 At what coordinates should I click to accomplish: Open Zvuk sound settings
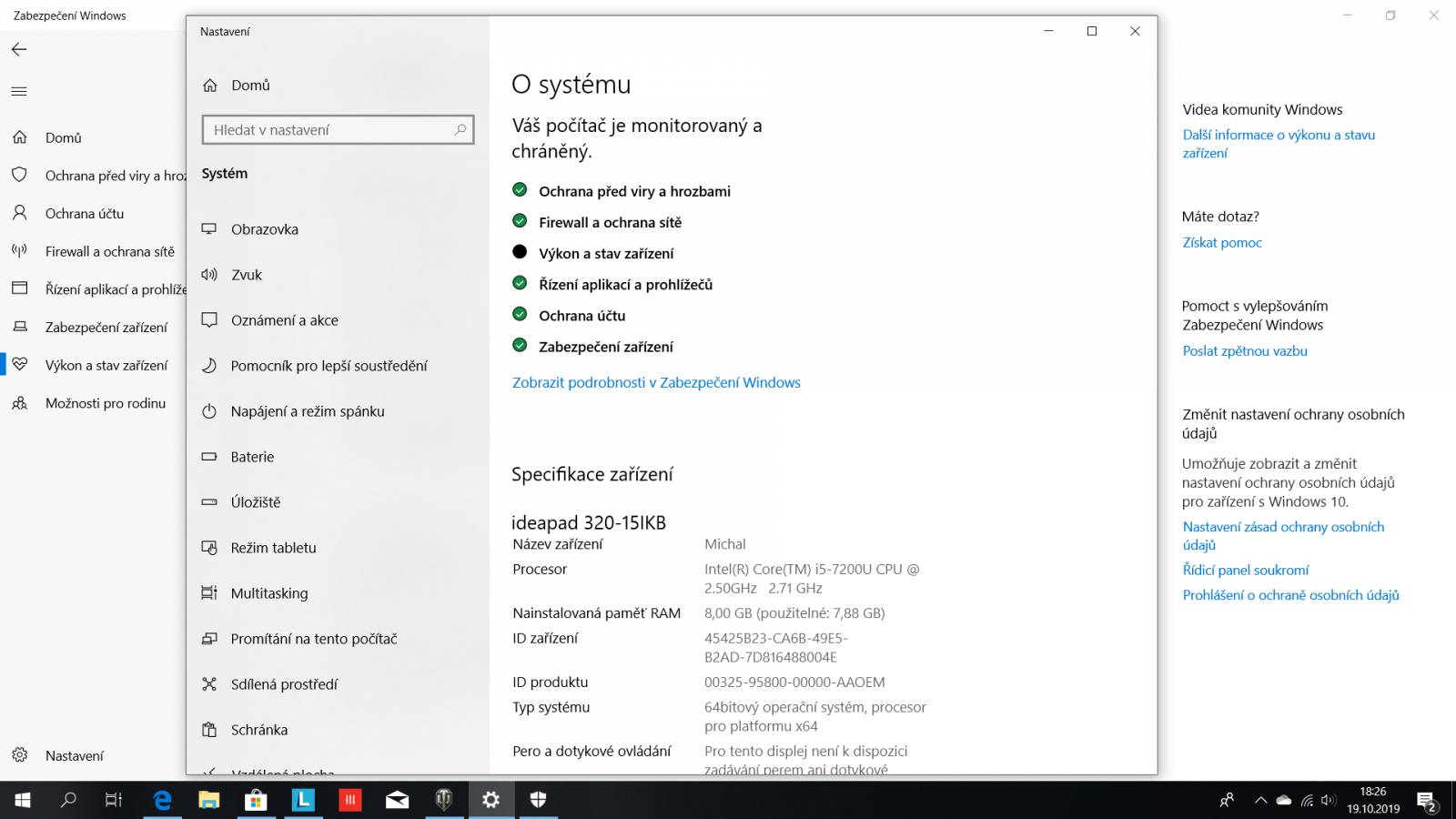pyautogui.click(x=232, y=275)
